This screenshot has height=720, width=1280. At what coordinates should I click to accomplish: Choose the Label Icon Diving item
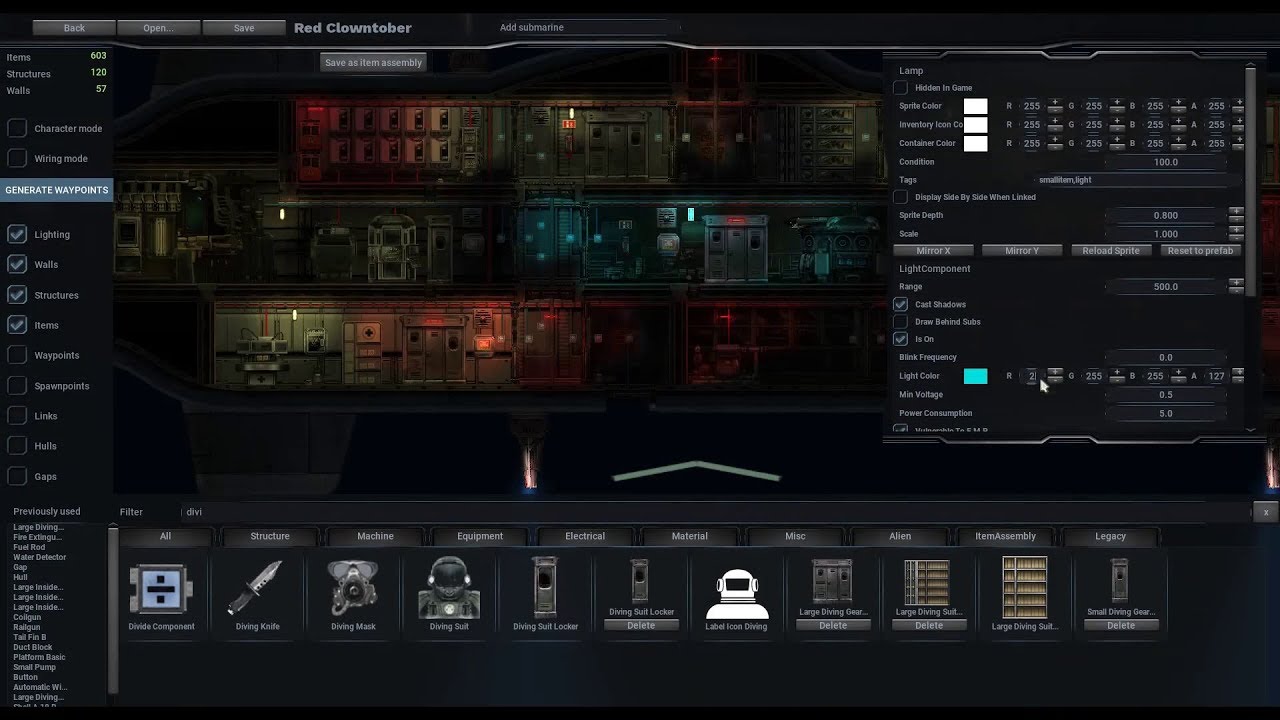pos(737,594)
